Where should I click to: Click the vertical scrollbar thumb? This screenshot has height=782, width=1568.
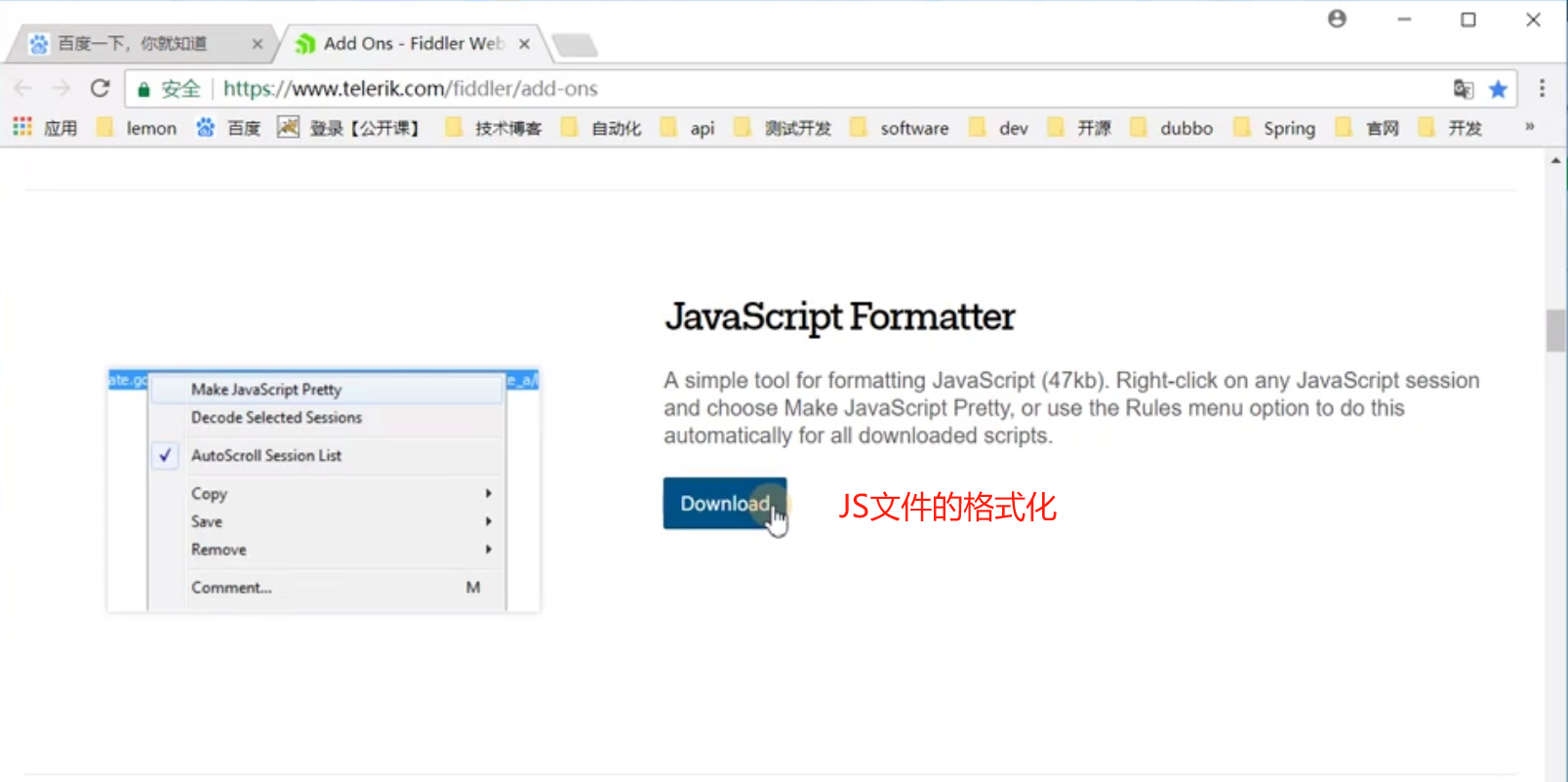click(x=1555, y=330)
